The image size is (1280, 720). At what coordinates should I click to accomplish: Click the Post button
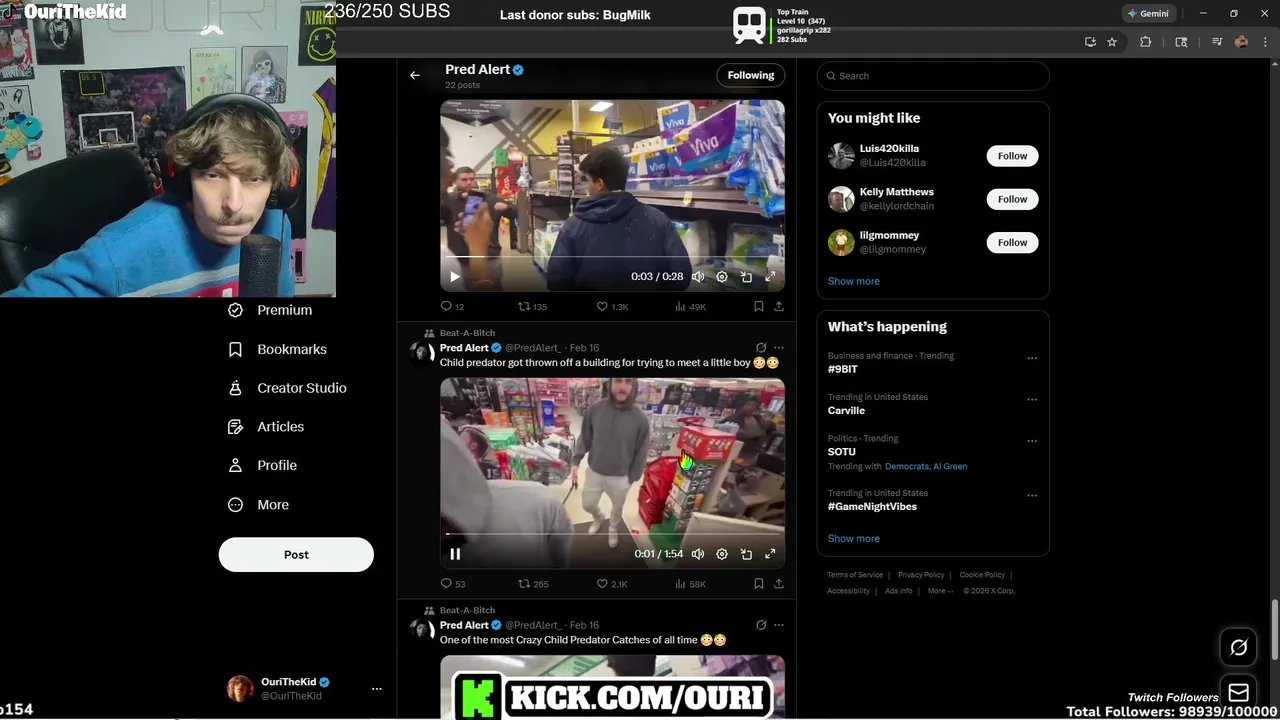[296, 555]
